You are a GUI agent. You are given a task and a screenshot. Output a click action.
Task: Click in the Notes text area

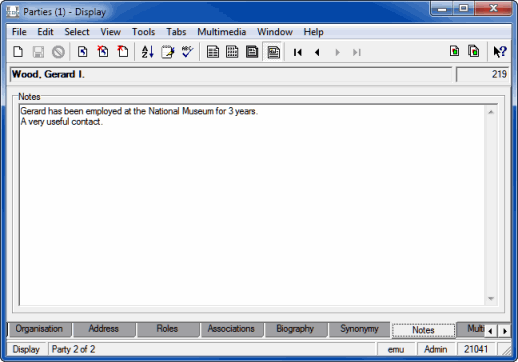252,205
